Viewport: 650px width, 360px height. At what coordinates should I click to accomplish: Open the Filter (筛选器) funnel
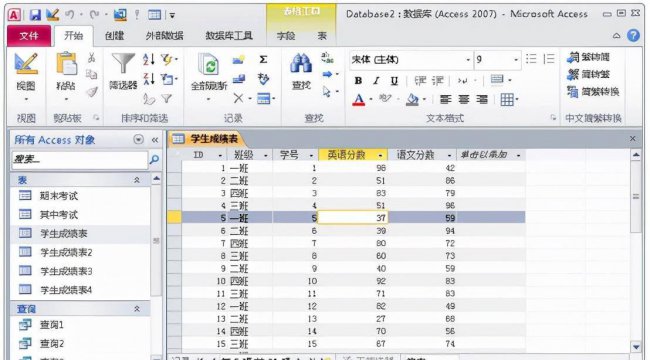123,63
